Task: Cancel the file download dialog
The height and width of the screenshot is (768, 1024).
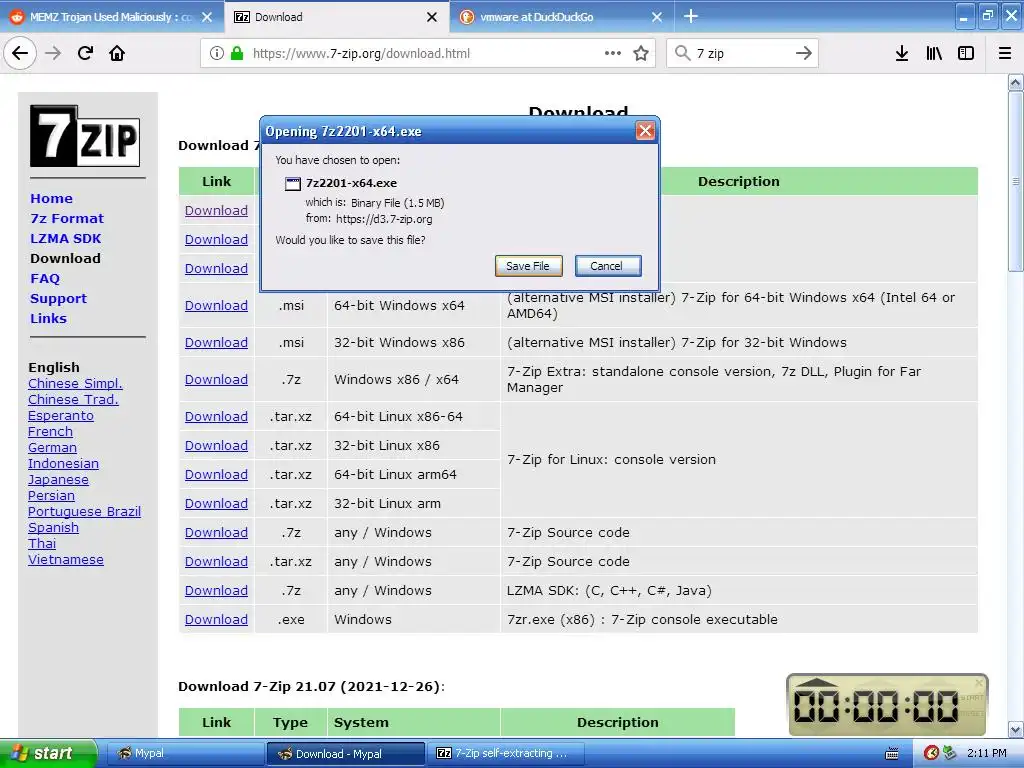Action: (x=608, y=266)
